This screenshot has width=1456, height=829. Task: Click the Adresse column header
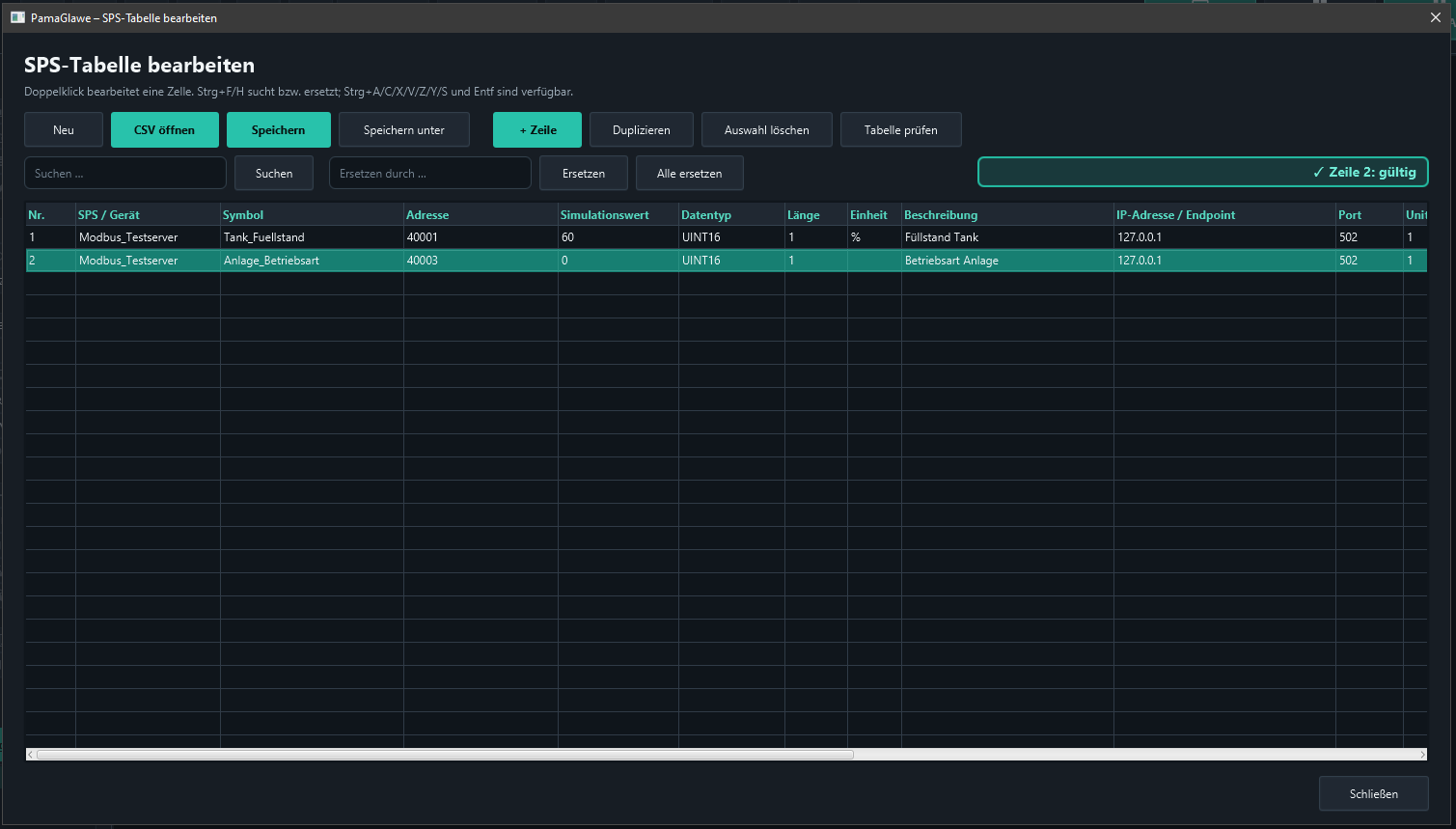481,214
